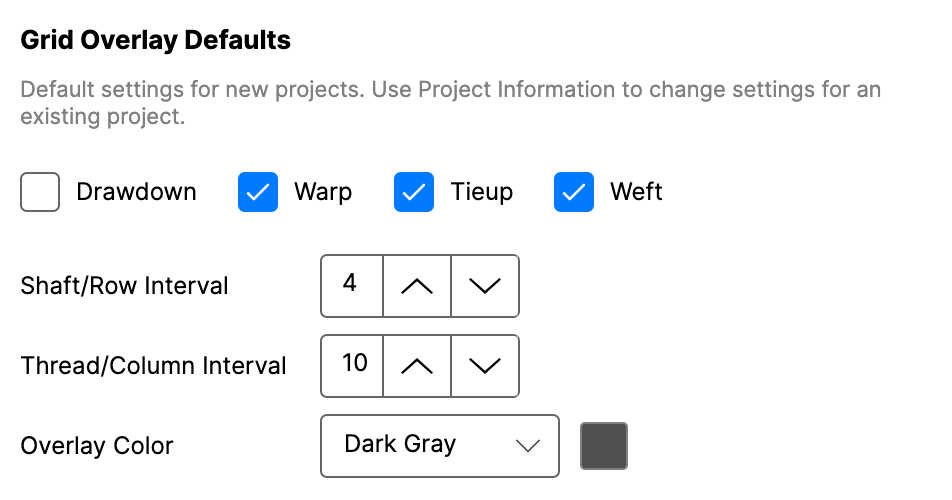Decrement Thread/Column Interval using down arrow
Screen dimensions: 952x500
pos(485,365)
